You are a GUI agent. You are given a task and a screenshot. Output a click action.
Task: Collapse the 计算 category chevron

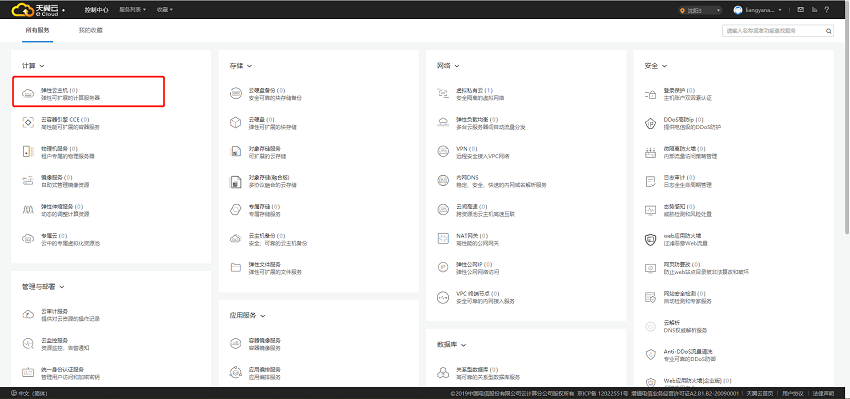tap(42, 66)
